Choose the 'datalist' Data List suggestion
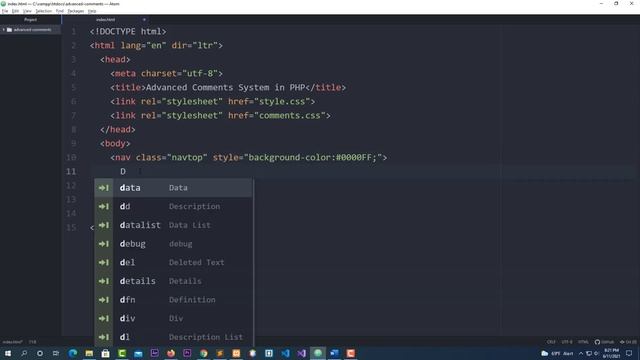The image size is (640, 360). click(173, 225)
